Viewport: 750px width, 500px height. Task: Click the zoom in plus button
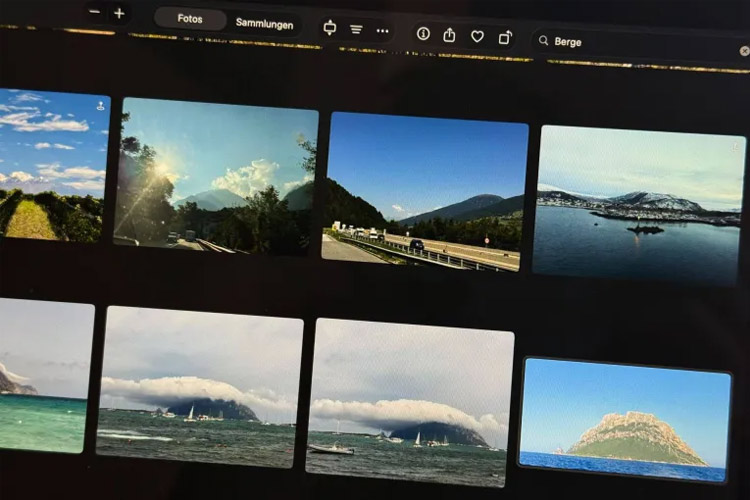[x=119, y=13]
